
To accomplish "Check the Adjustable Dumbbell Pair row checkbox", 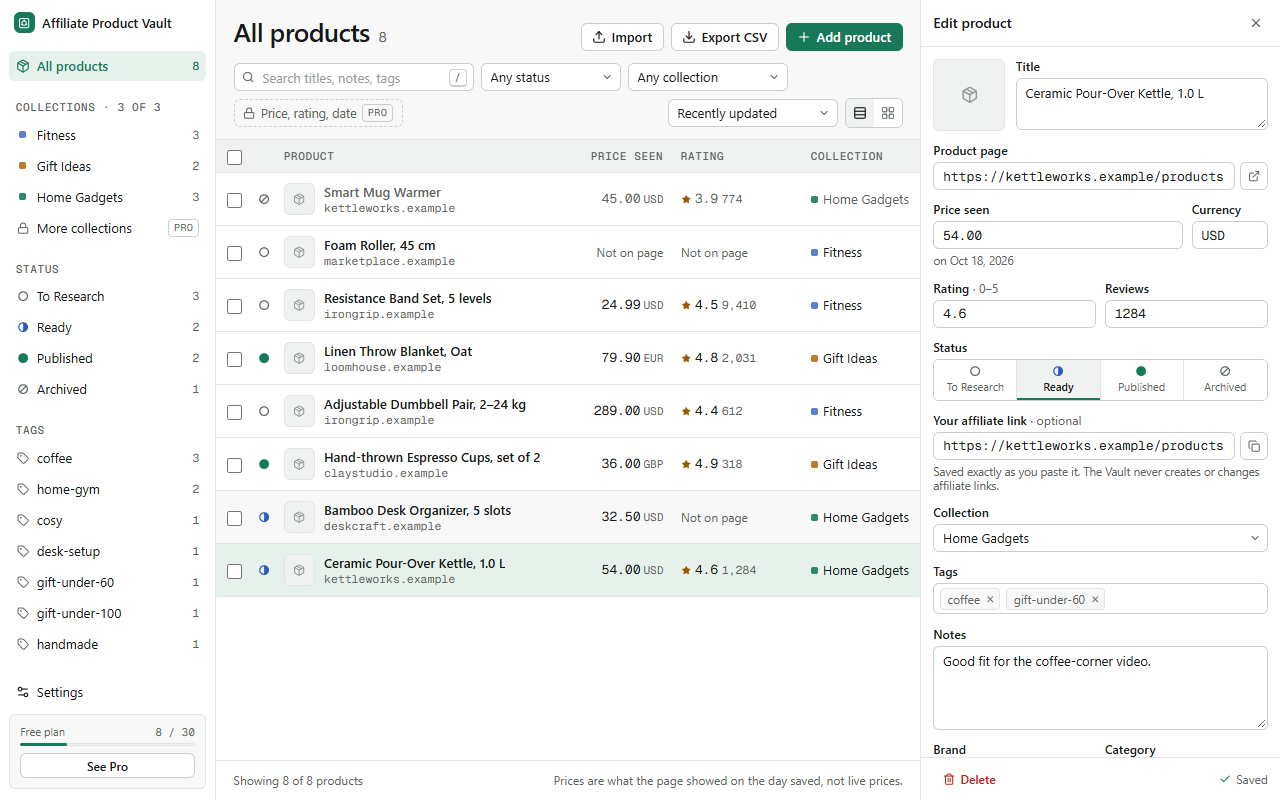I will [x=234, y=412].
